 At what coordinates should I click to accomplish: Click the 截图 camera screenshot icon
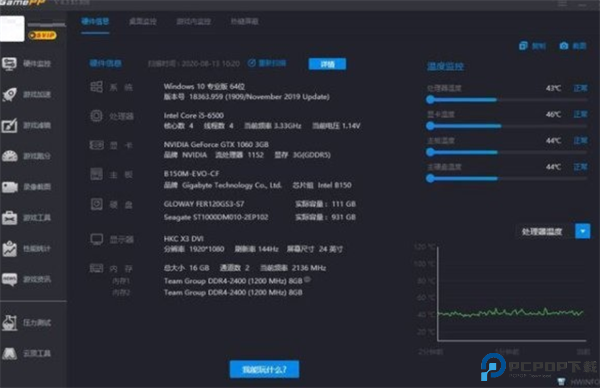click(564, 46)
